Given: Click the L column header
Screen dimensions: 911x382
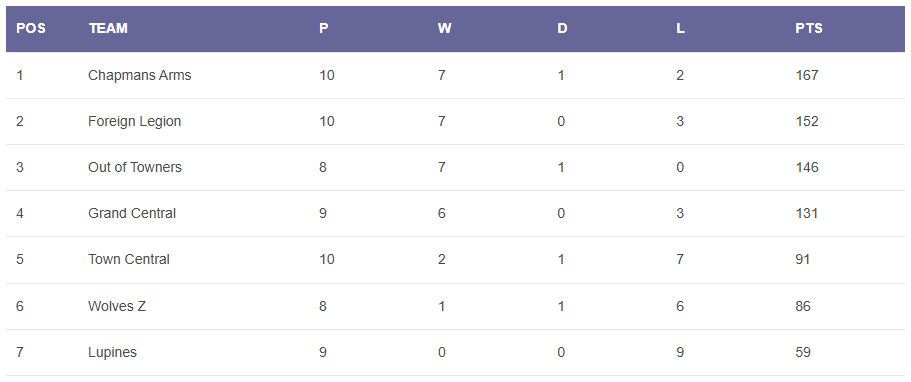Looking at the screenshot, I should [680, 28].
